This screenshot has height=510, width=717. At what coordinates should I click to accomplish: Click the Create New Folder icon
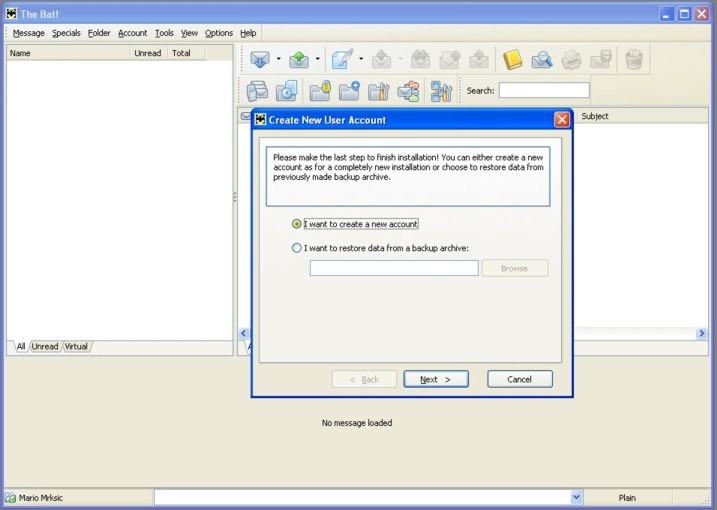click(349, 91)
